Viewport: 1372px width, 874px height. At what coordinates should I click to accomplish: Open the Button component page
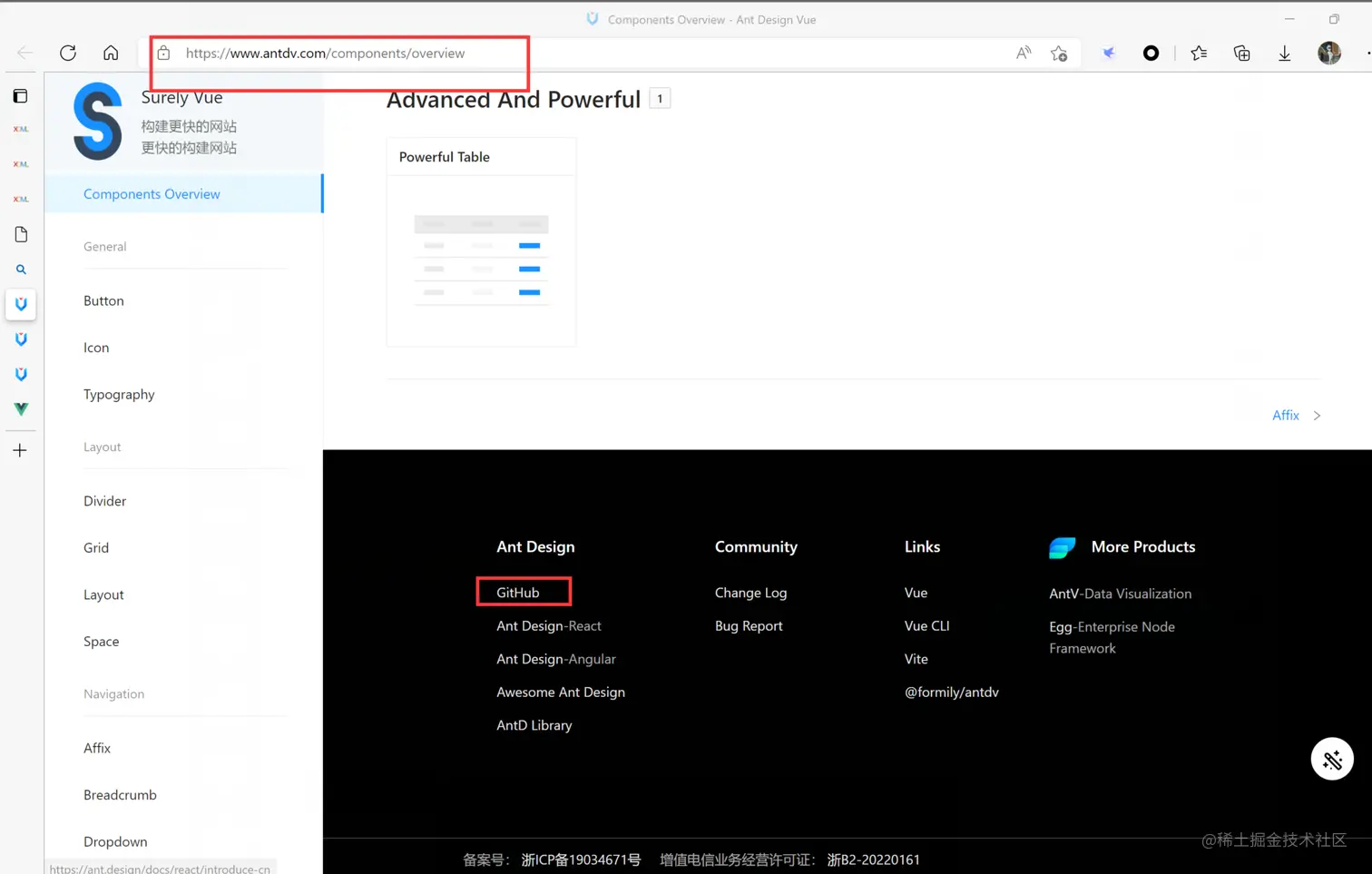[x=103, y=300]
